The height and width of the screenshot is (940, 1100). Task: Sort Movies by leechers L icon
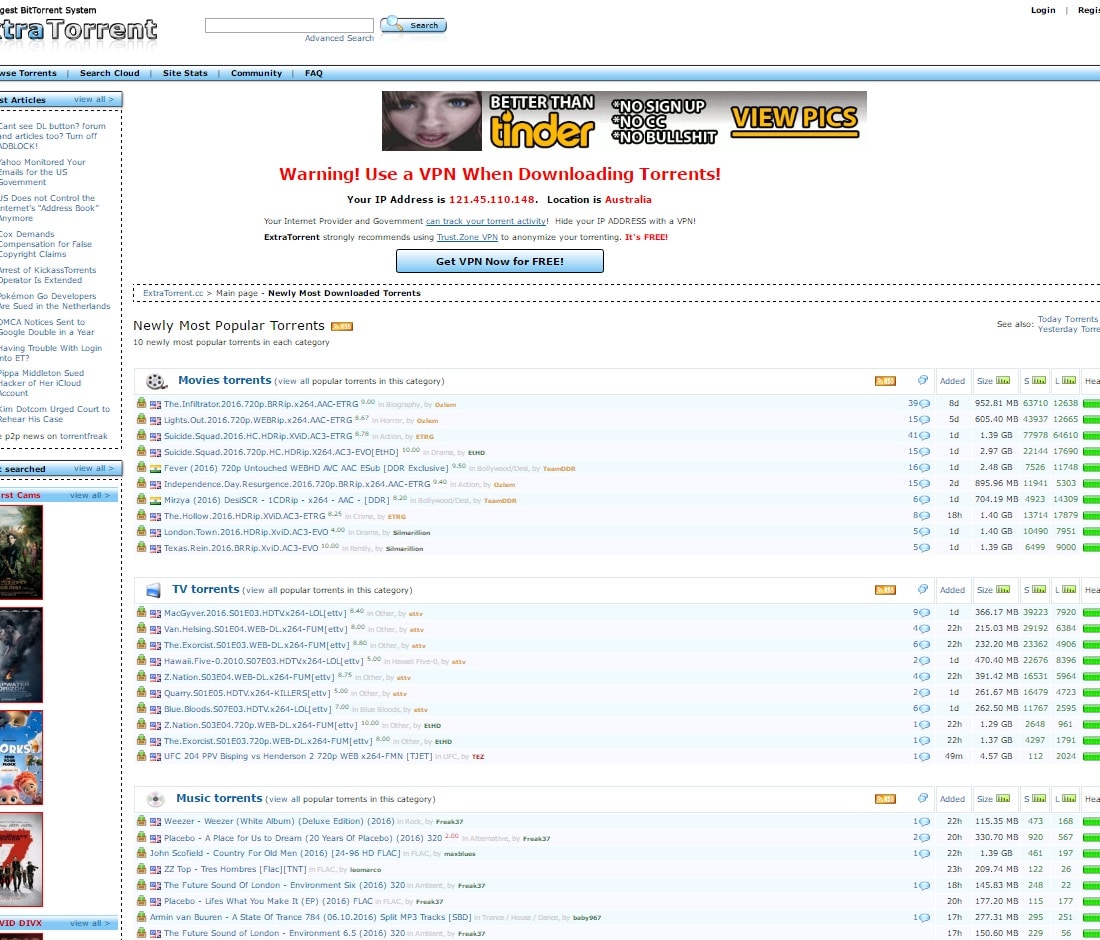point(1068,380)
